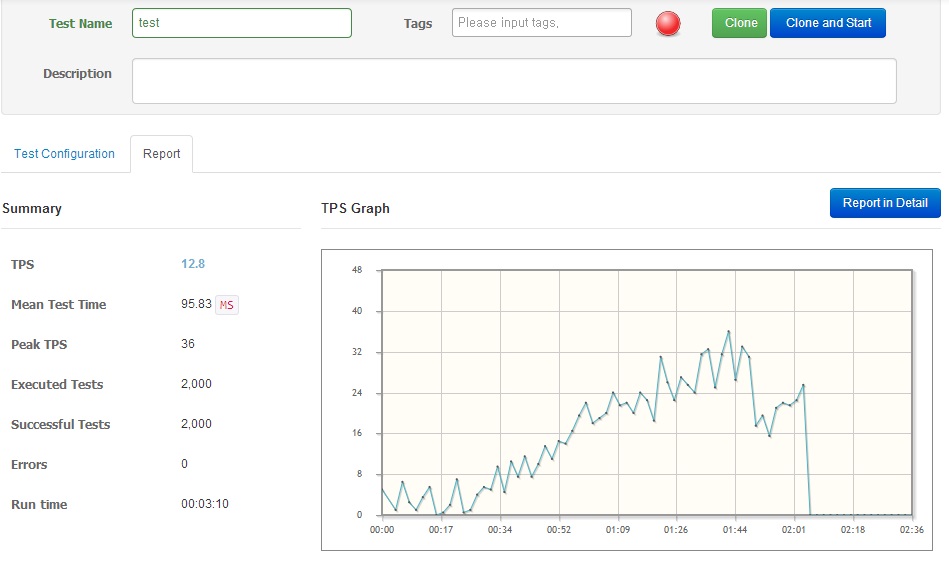
Task: Click the 48 label on y-axis
Action: click(357, 271)
